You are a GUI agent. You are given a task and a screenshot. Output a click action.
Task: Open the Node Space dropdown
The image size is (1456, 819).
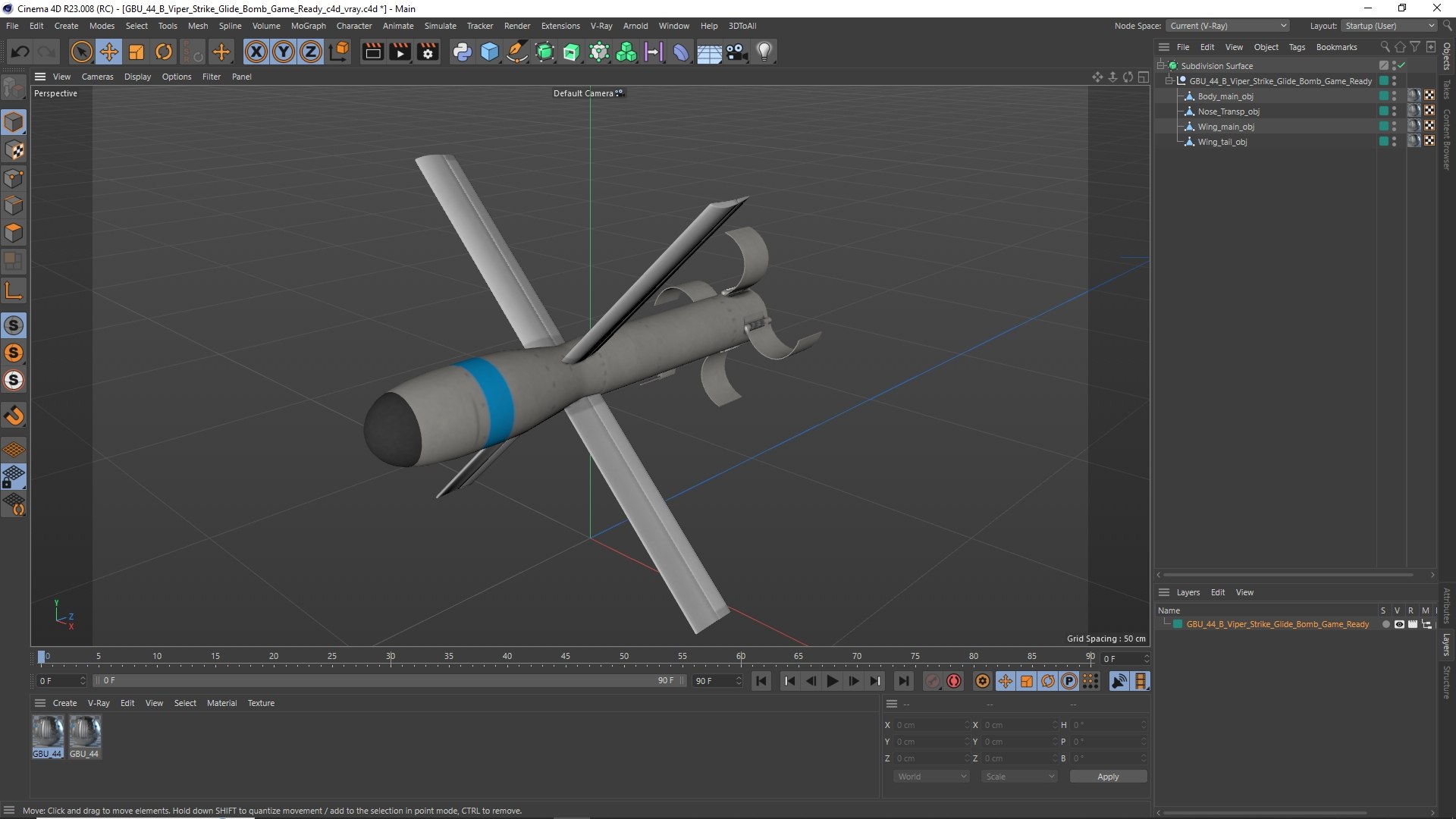pyautogui.click(x=1227, y=26)
